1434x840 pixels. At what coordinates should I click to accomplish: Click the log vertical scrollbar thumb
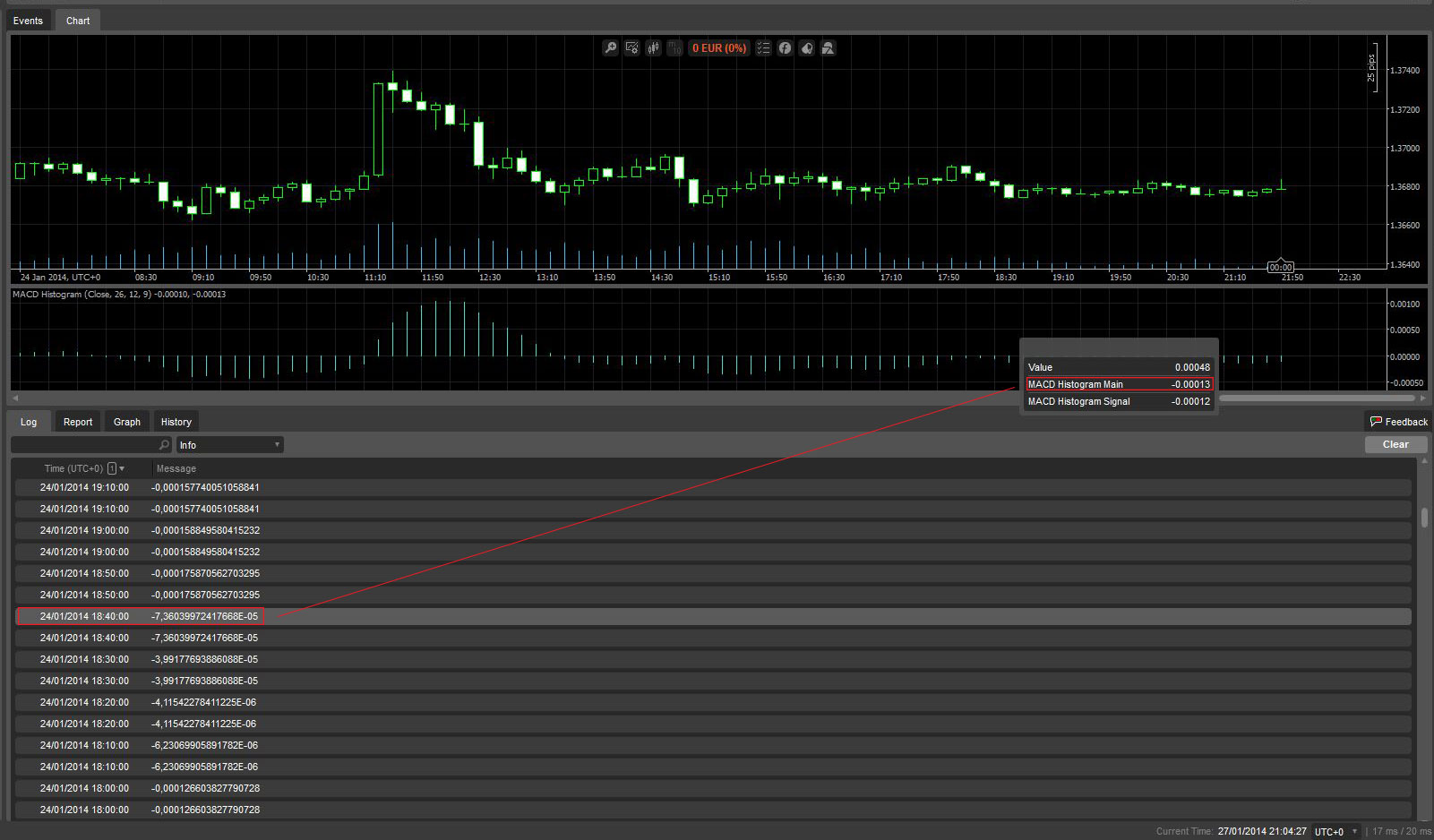pyautogui.click(x=1424, y=518)
